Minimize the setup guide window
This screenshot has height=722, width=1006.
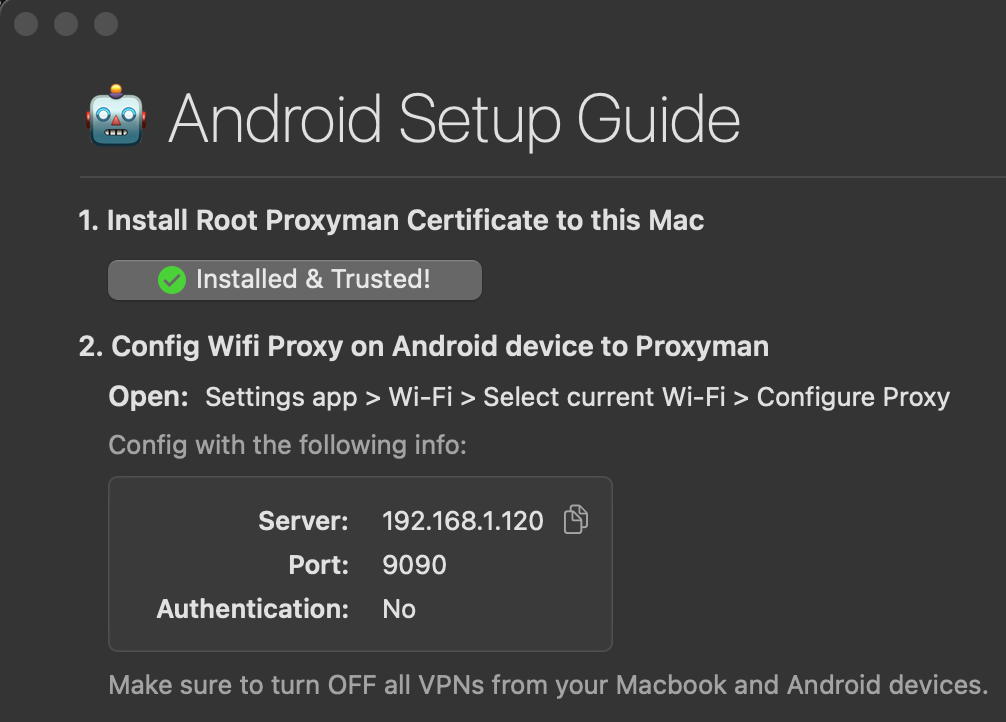[65, 24]
